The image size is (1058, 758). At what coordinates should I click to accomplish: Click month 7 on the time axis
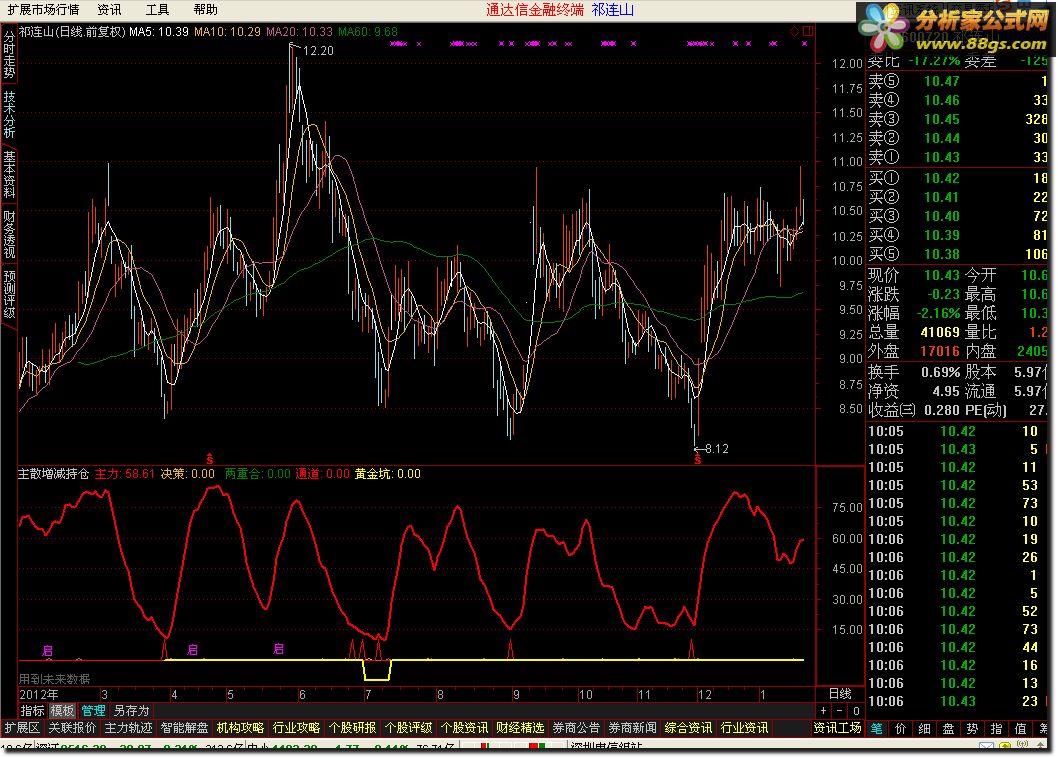click(368, 695)
